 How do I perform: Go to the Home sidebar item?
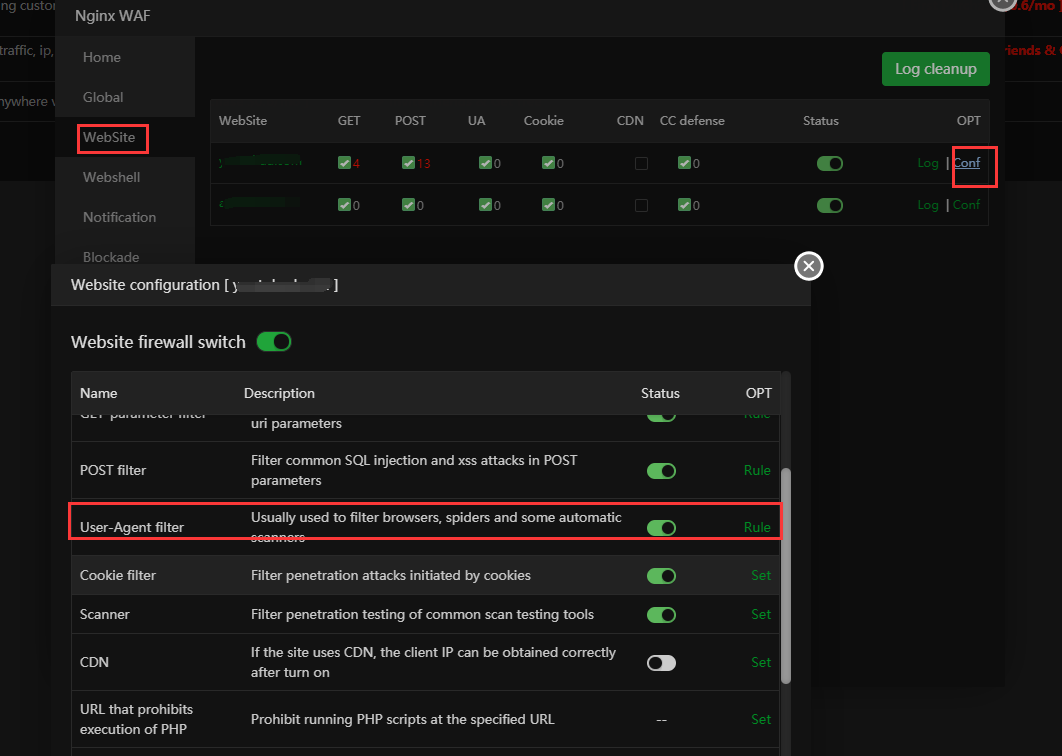[x=102, y=57]
